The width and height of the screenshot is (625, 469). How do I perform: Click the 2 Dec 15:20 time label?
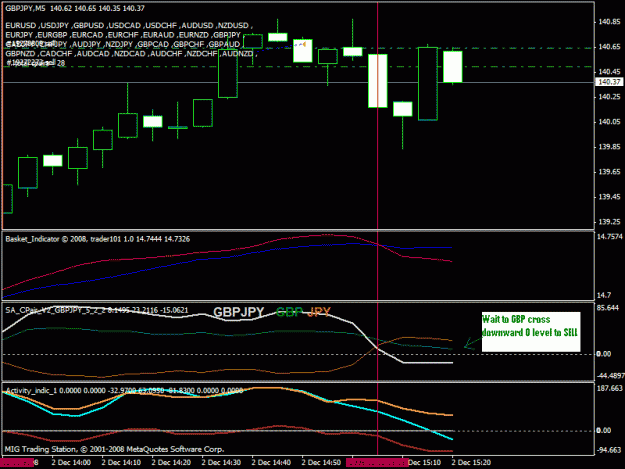[x=471, y=463]
